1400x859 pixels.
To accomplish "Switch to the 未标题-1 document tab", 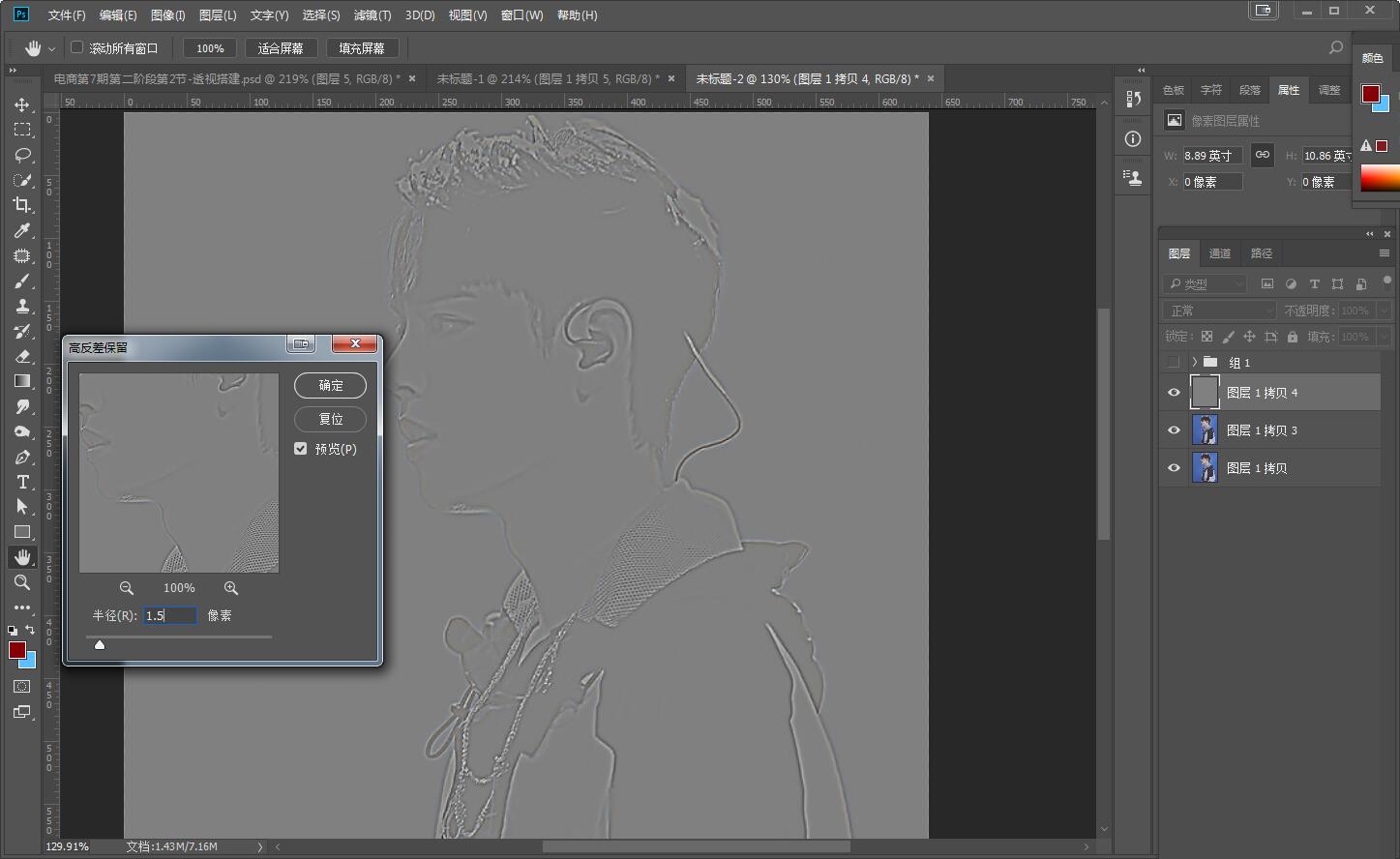I will [x=548, y=78].
